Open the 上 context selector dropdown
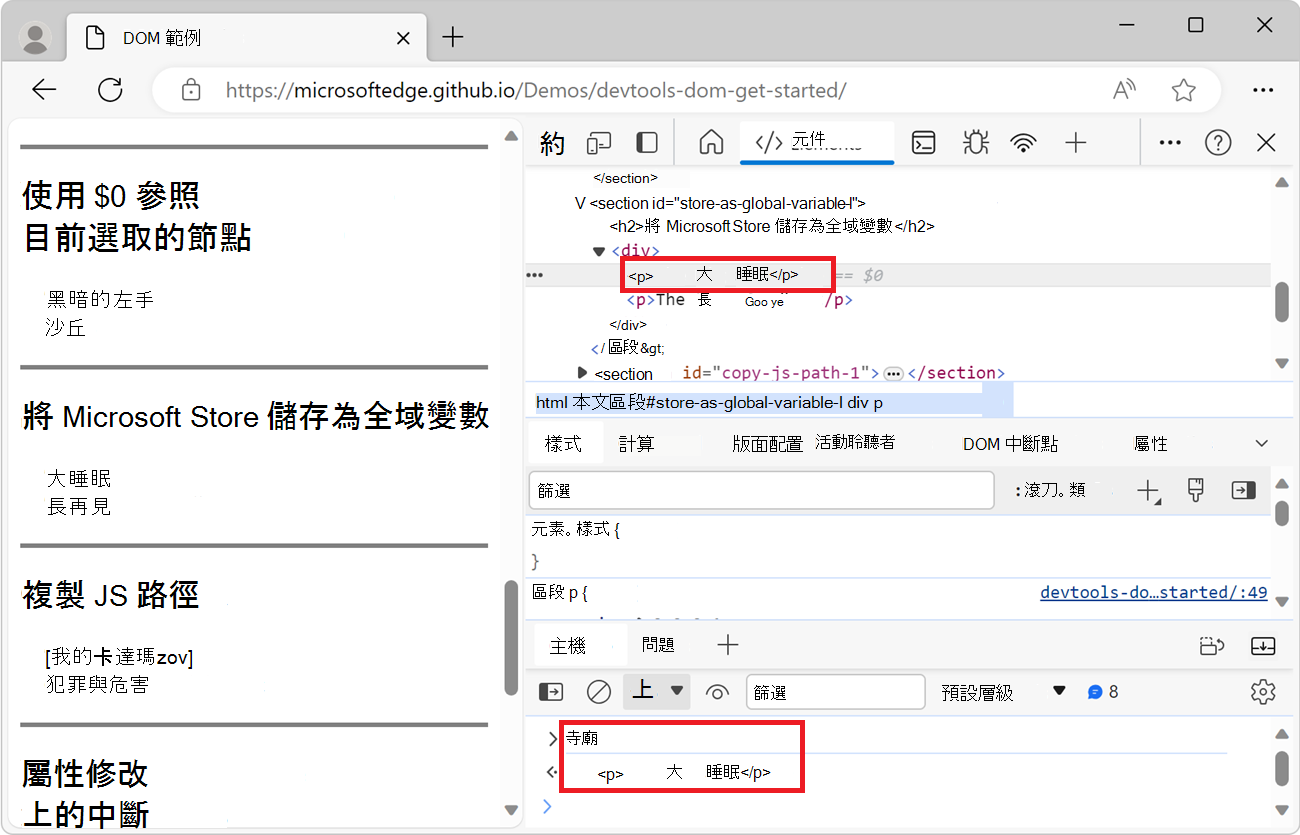Viewport: 1300px width, 835px height. click(657, 691)
